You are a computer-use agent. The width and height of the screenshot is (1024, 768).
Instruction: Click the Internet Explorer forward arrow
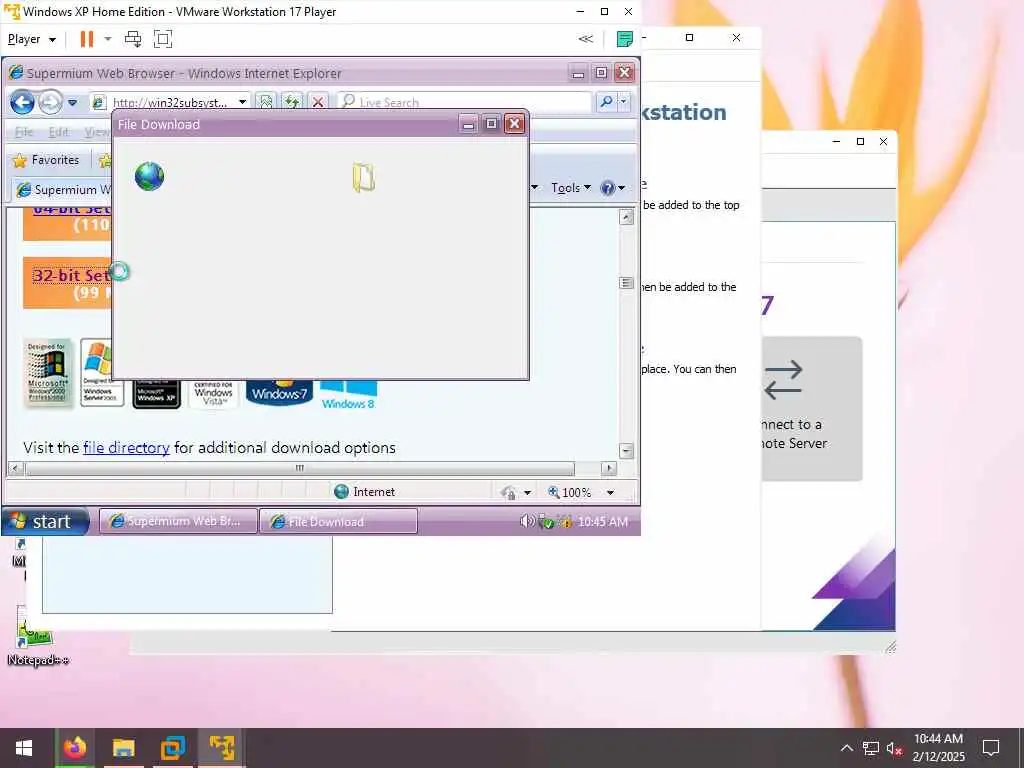coord(50,103)
